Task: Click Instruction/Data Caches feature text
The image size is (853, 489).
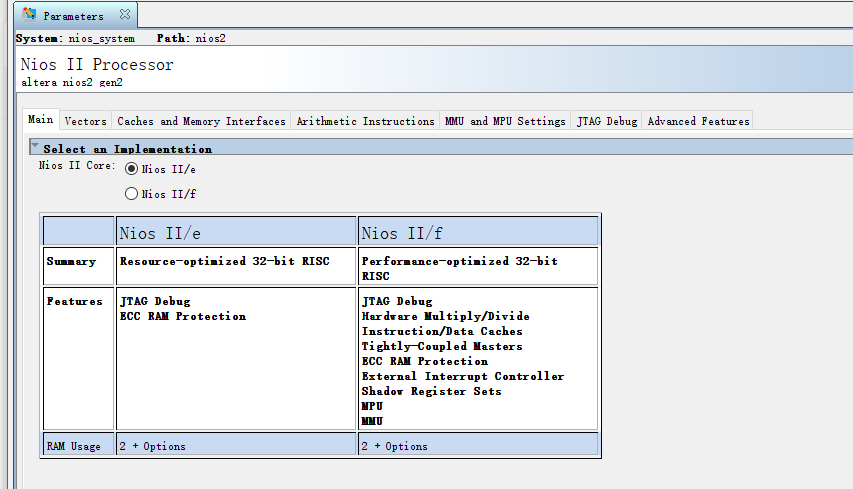Action: pyautogui.click(x=442, y=331)
